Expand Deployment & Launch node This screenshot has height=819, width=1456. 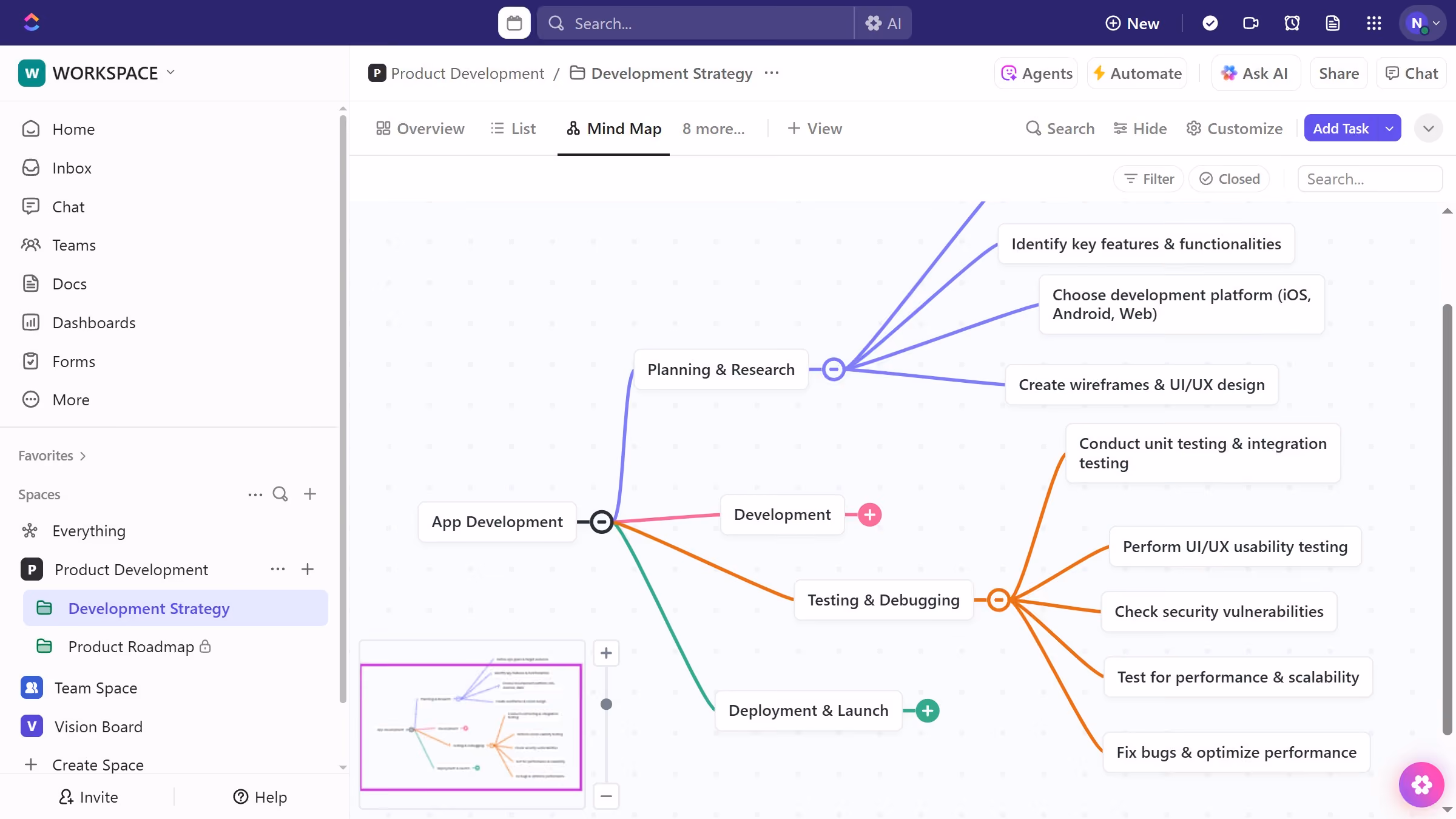pos(928,711)
